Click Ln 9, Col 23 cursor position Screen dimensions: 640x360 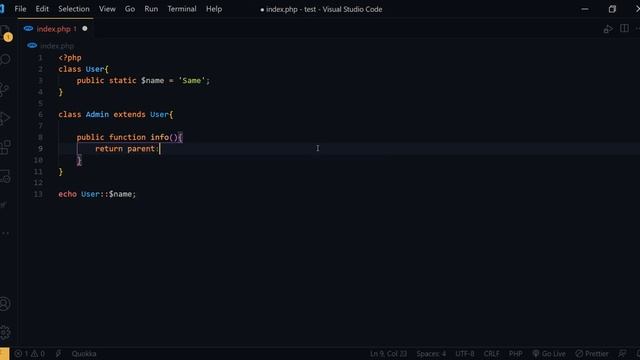[x=389, y=354]
